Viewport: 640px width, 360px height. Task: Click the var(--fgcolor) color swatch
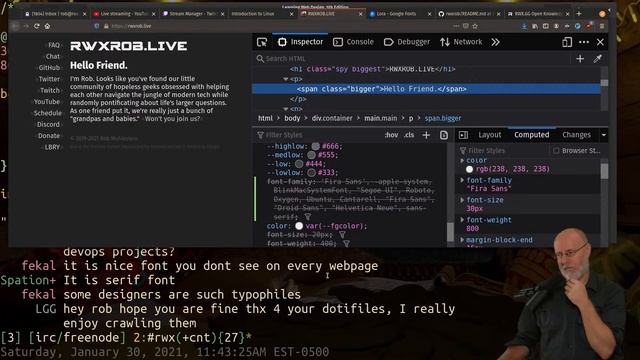pyautogui.click(x=299, y=226)
